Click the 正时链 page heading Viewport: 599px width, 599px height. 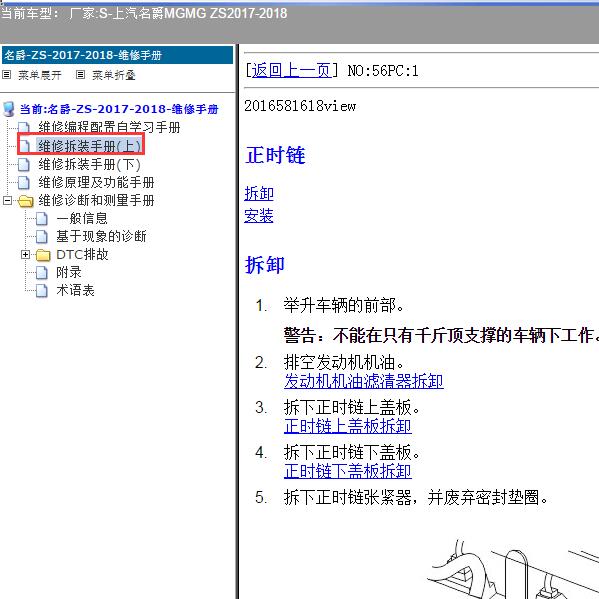(x=275, y=155)
